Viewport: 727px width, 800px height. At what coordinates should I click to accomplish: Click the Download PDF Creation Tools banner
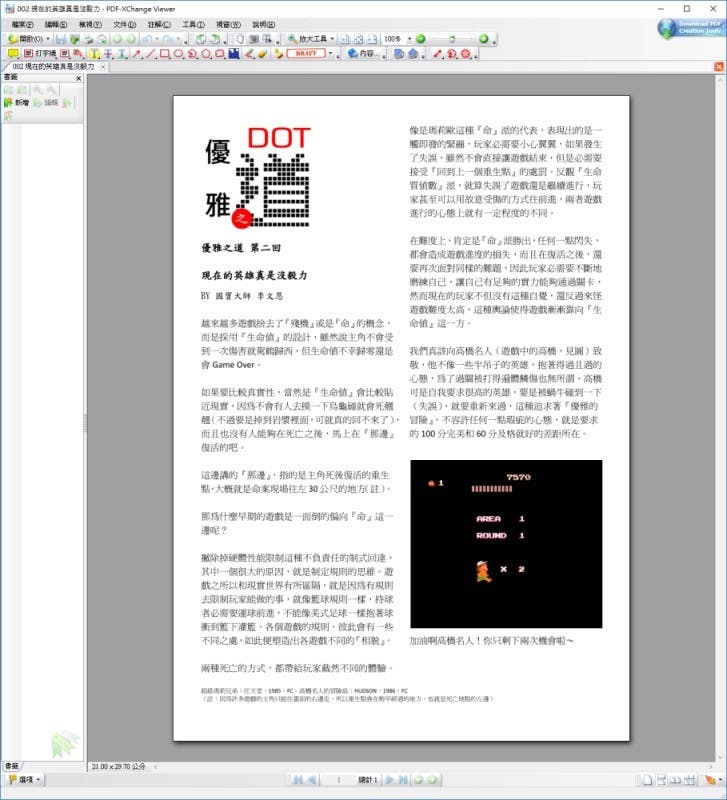690,28
